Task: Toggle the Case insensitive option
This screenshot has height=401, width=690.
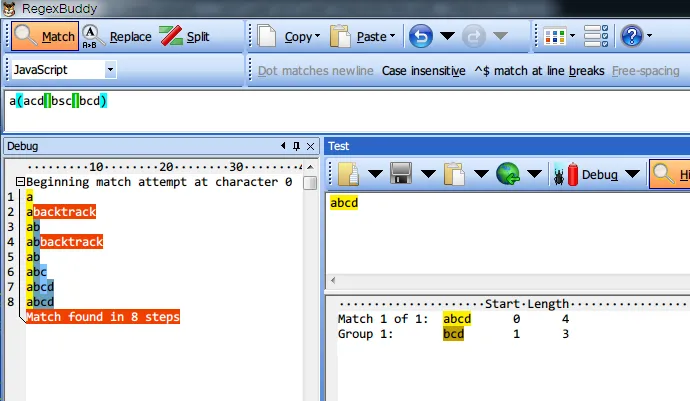Action: point(423,71)
